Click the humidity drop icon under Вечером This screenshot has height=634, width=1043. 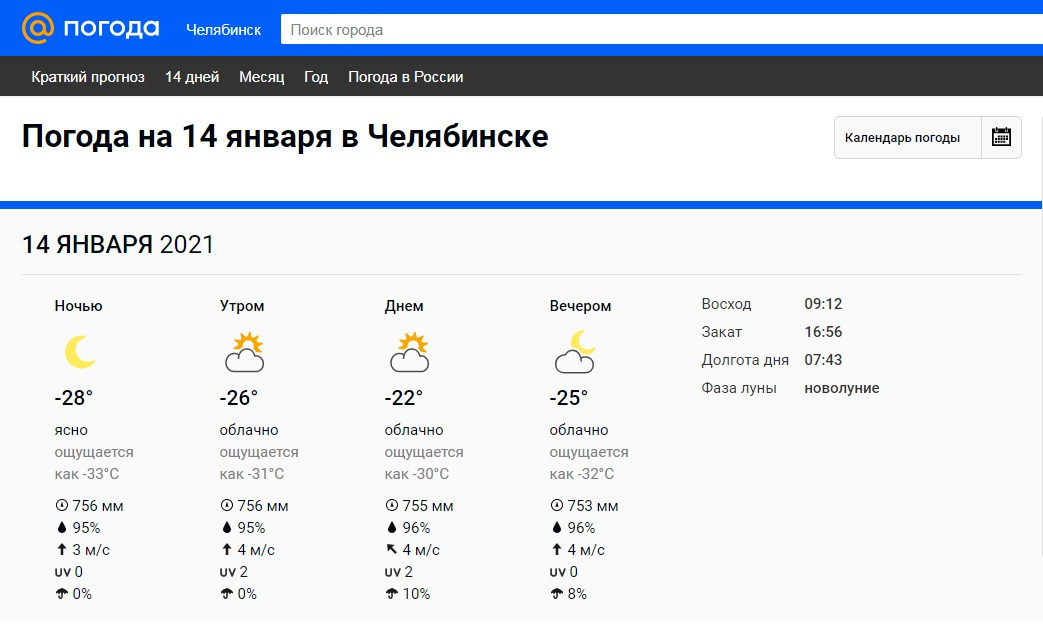[557, 528]
